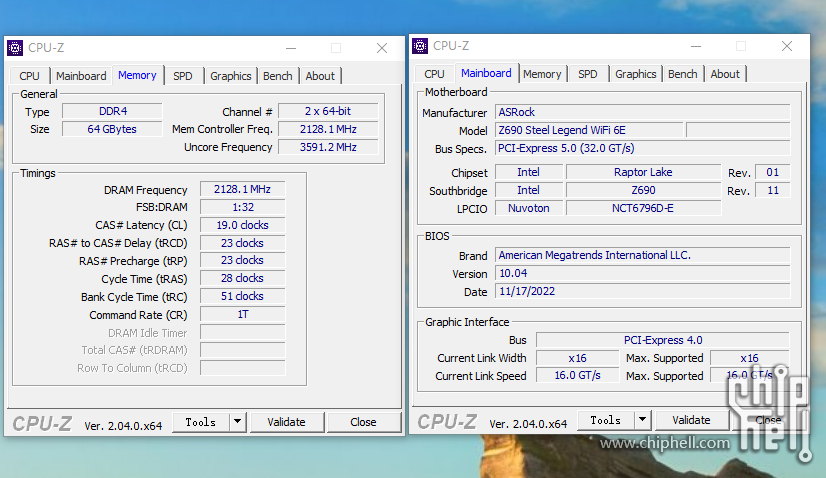Click the Size field showing 64 GBytes
Screen dimensions: 826x478
[112, 129]
